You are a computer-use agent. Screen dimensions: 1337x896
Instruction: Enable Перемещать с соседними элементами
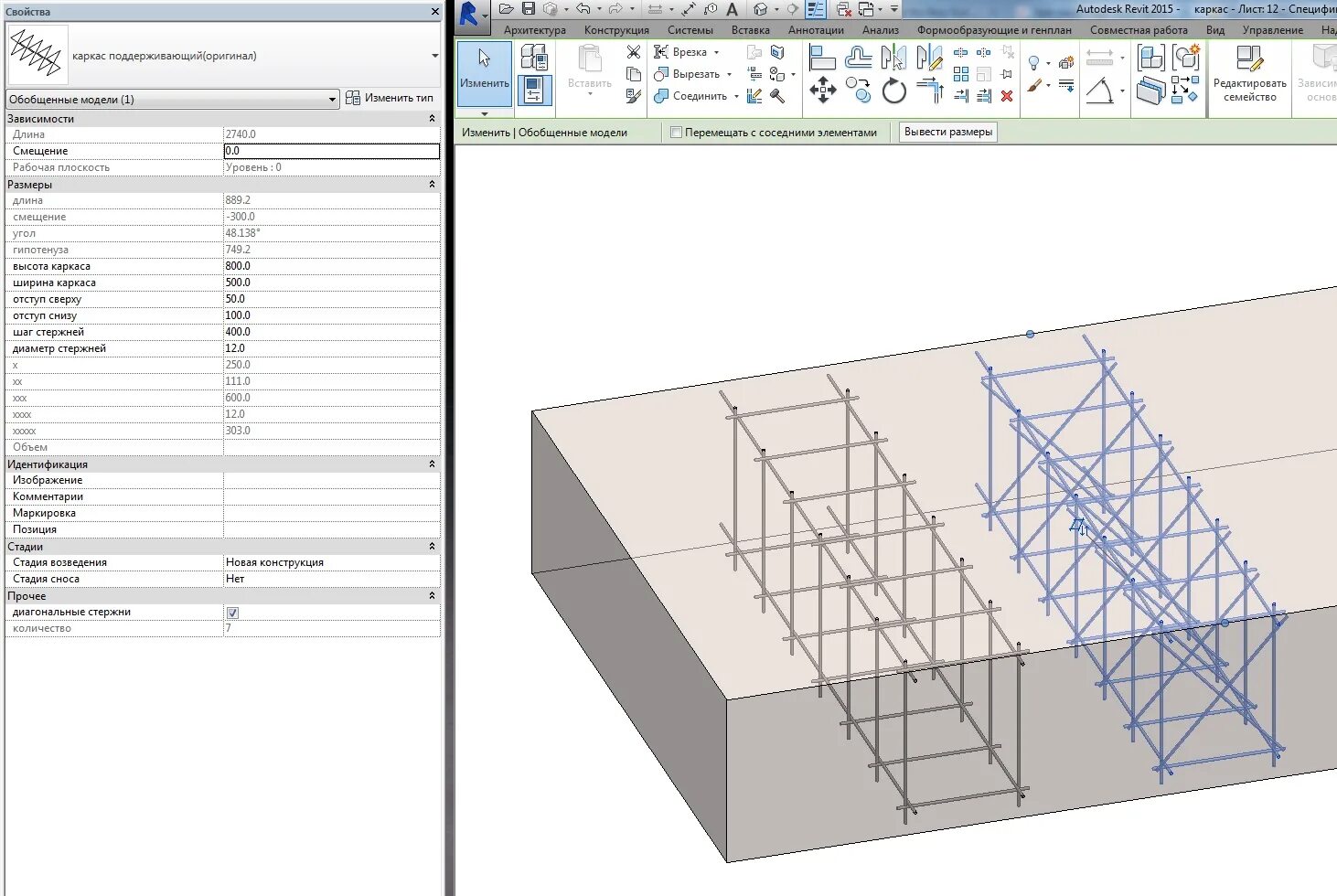click(676, 132)
